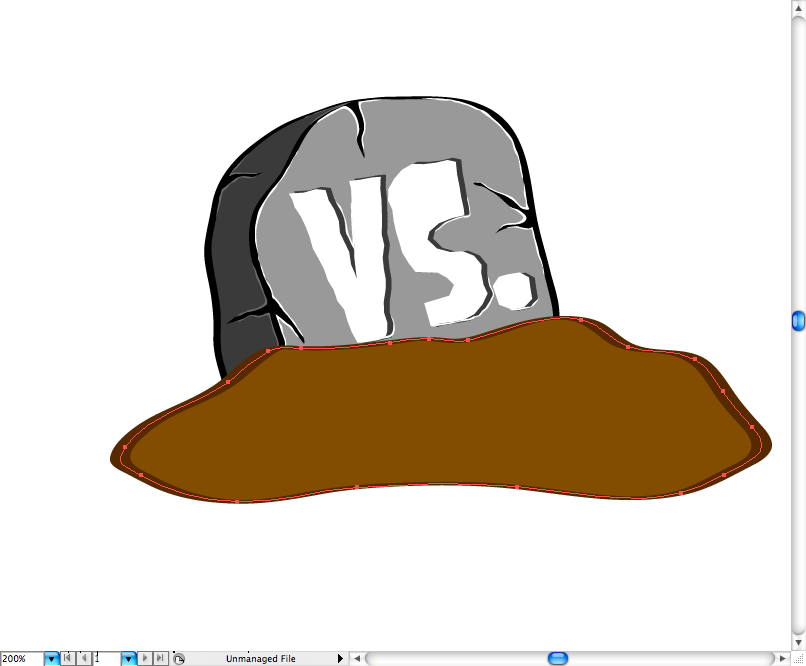Image resolution: width=806 pixels, height=666 pixels.
Task: Go to the previous artboard
Action: [x=83, y=659]
